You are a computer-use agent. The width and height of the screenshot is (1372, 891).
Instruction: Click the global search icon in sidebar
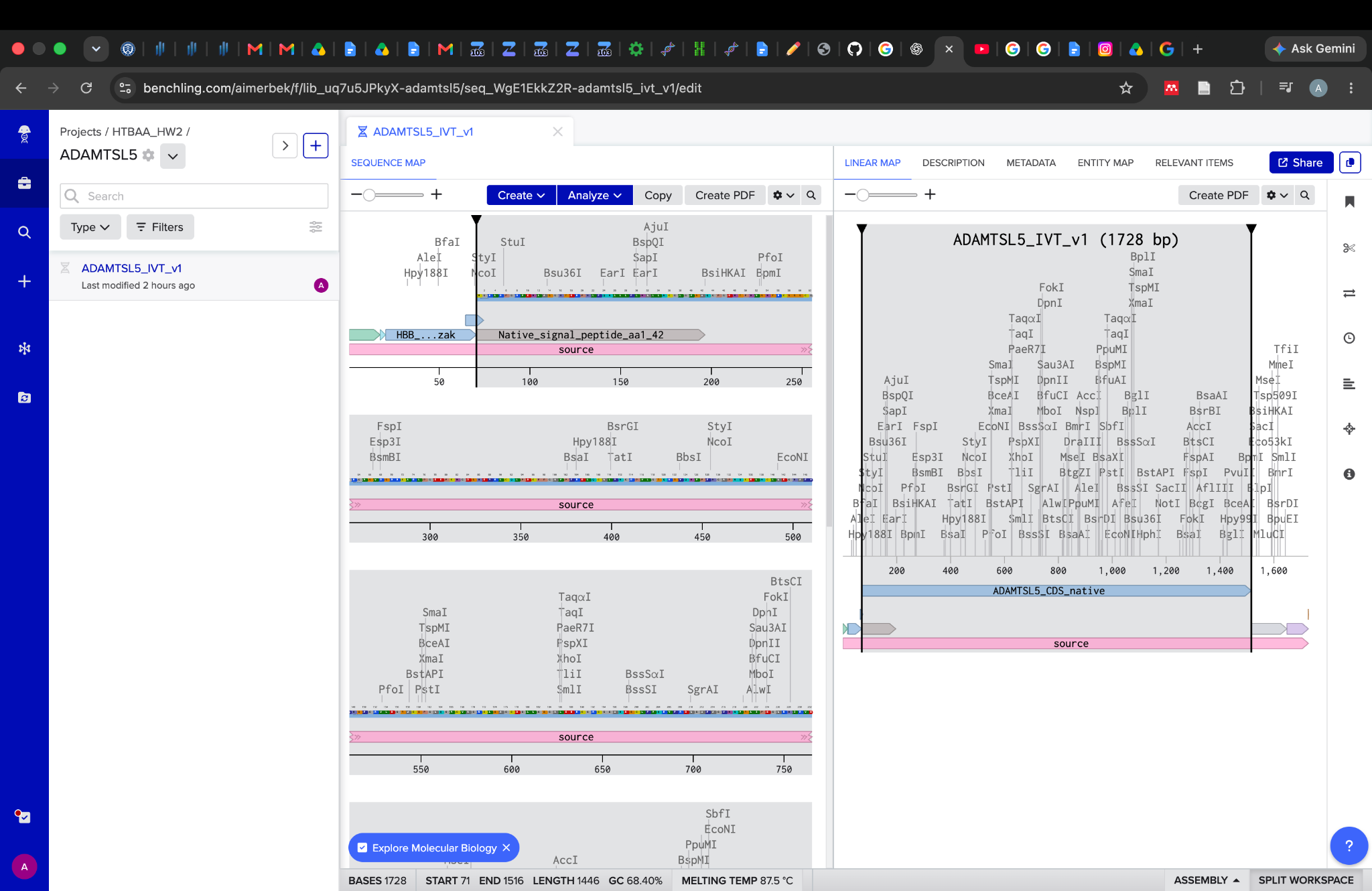coord(24,232)
